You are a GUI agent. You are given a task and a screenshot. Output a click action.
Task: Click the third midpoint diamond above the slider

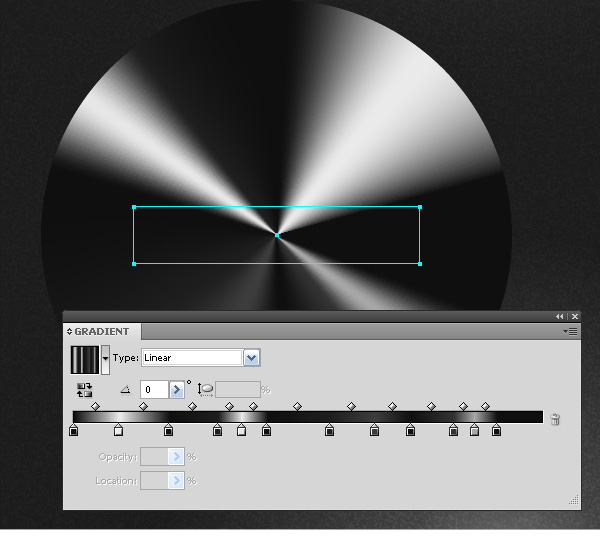pos(192,406)
